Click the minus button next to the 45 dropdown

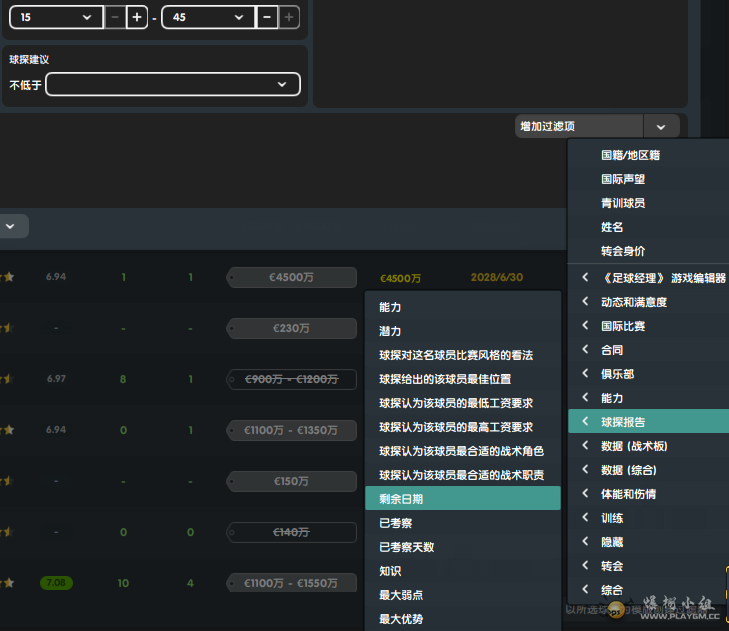pyautogui.click(x=267, y=18)
